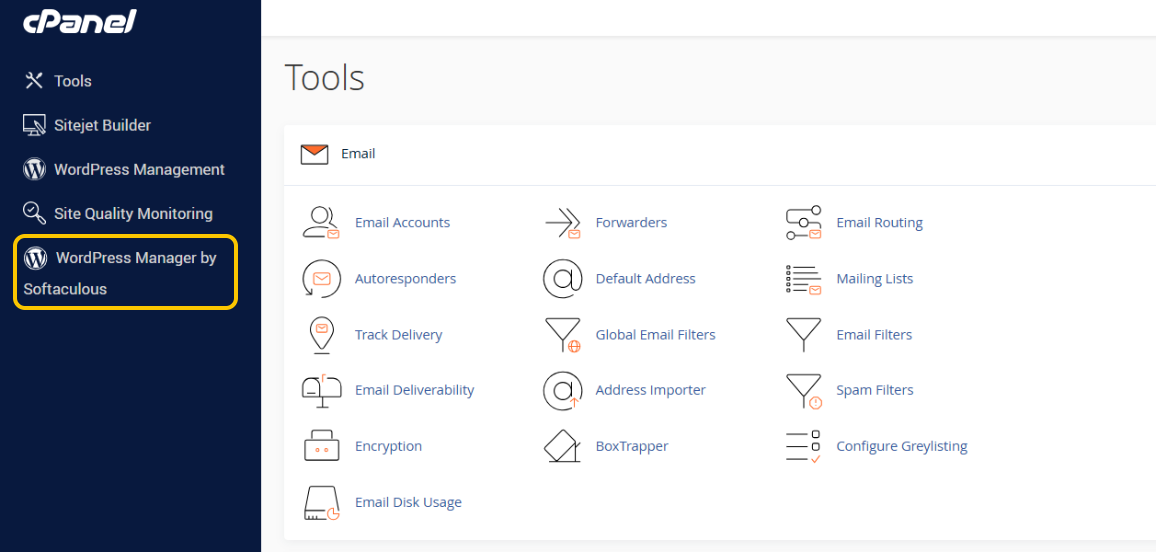Click the Autoresponders circular envelope icon

[x=321, y=279]
